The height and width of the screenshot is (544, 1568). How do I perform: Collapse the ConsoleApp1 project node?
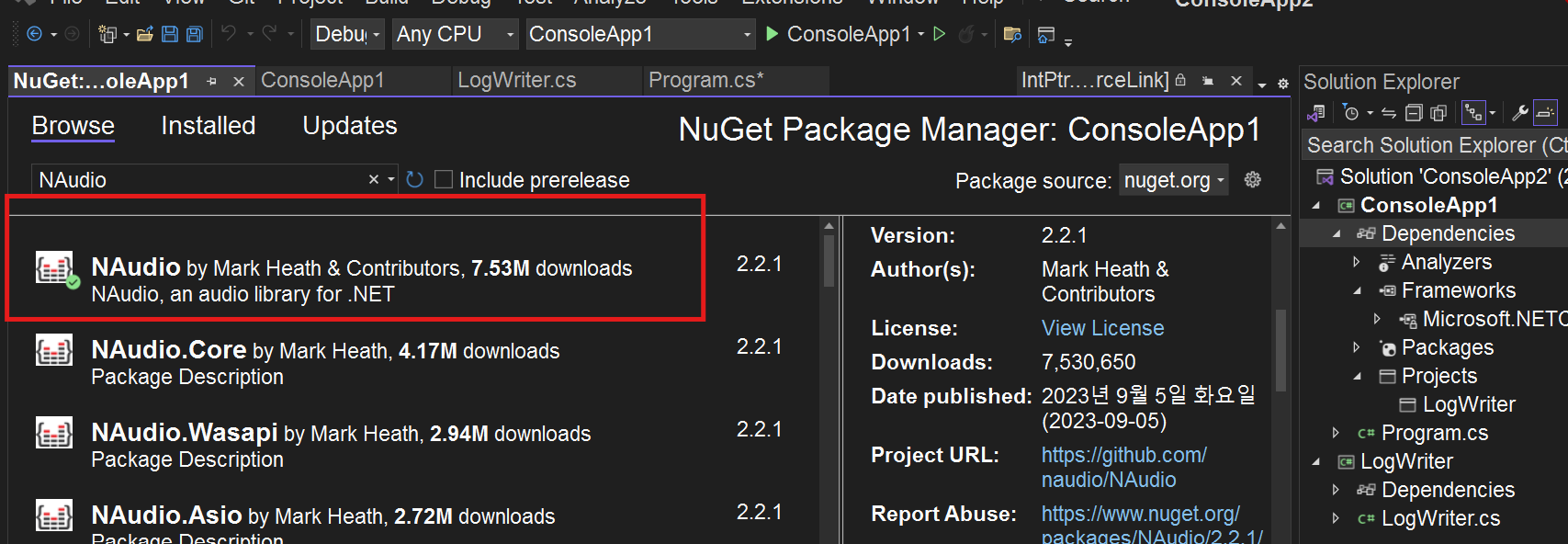pos(1316,205)
